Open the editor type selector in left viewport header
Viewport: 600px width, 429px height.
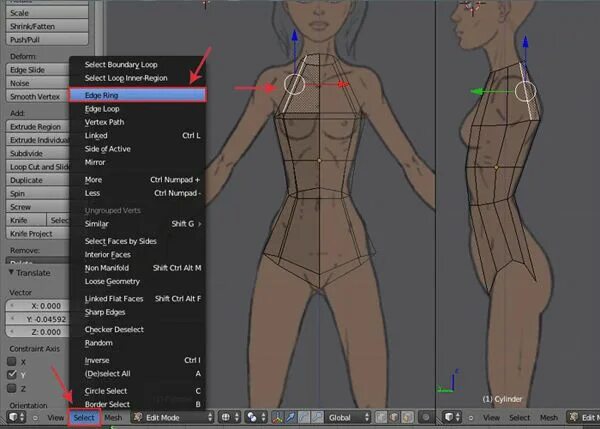[16, 417]
